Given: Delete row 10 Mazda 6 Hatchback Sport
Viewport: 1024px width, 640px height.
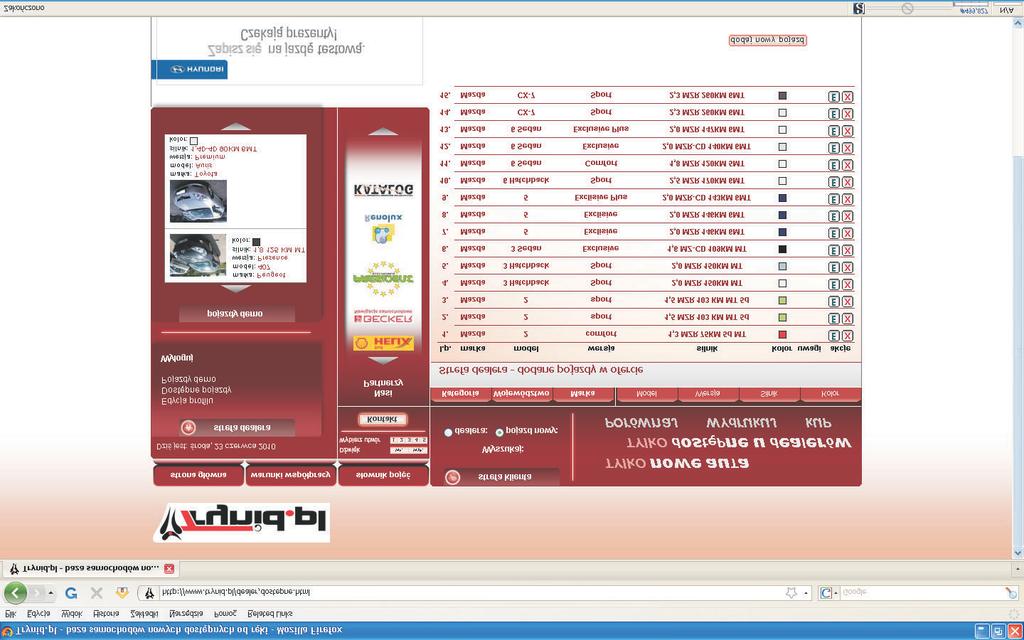Looking at the screenshot, I should coord(847,182).
